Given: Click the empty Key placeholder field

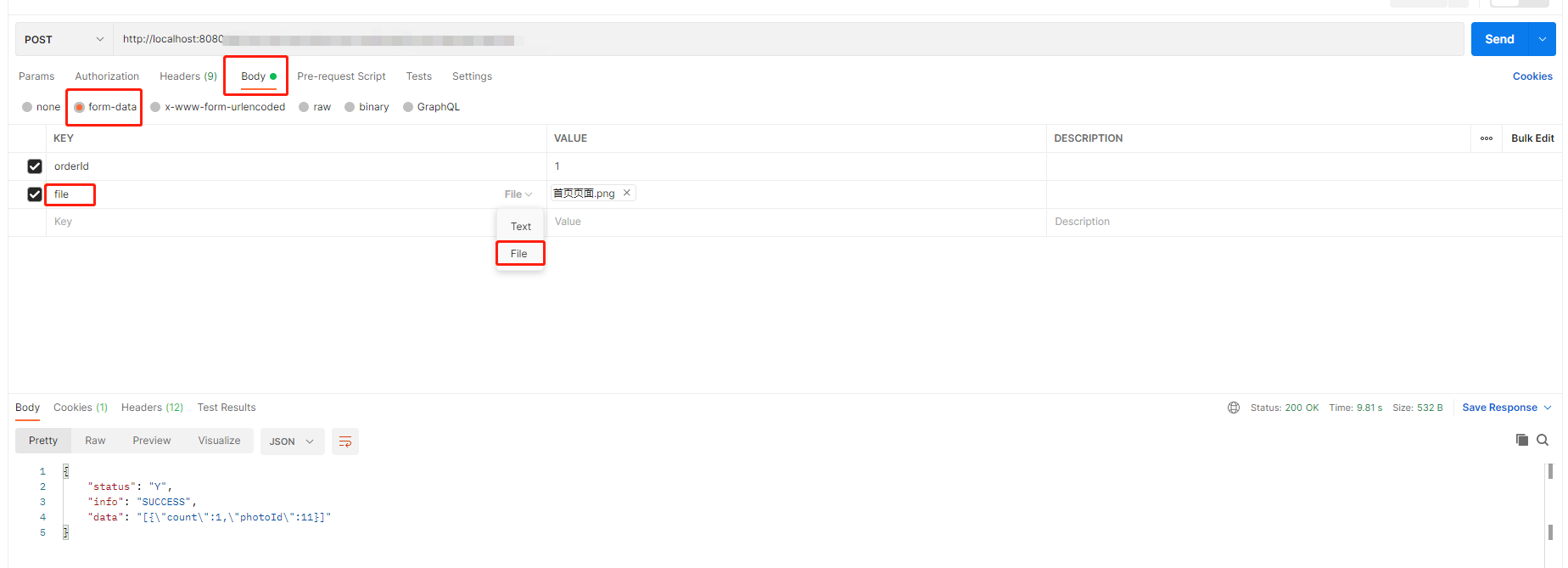Looking at the screenshot, I should (x=296, y=222).
